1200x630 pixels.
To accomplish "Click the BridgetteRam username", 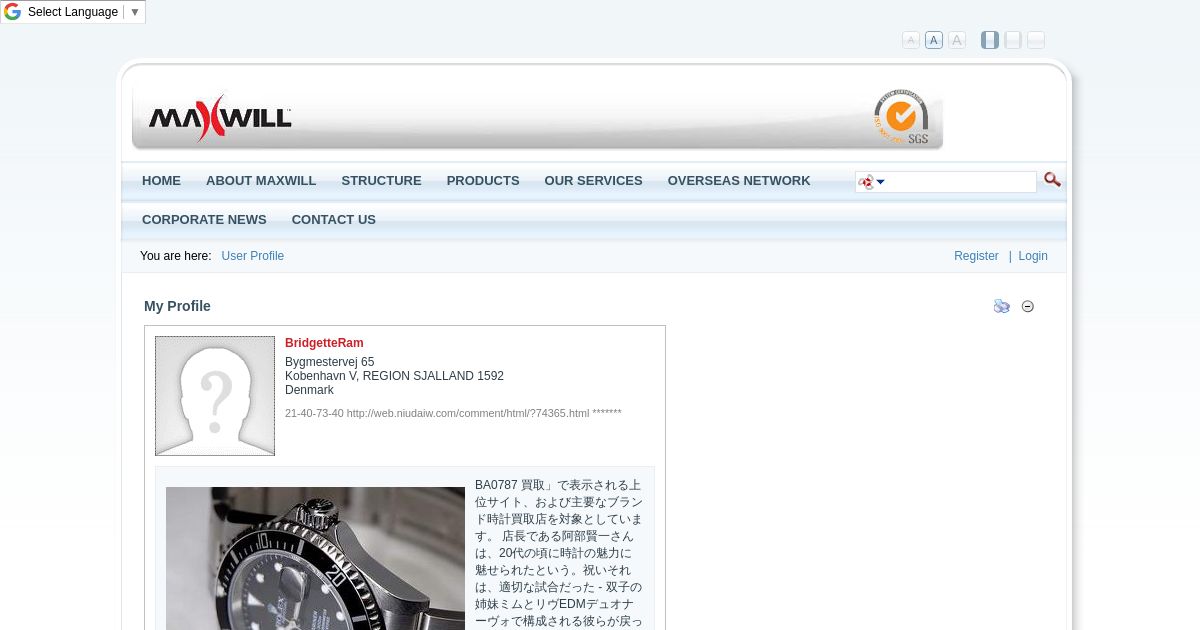I will [x=324, y=343].
